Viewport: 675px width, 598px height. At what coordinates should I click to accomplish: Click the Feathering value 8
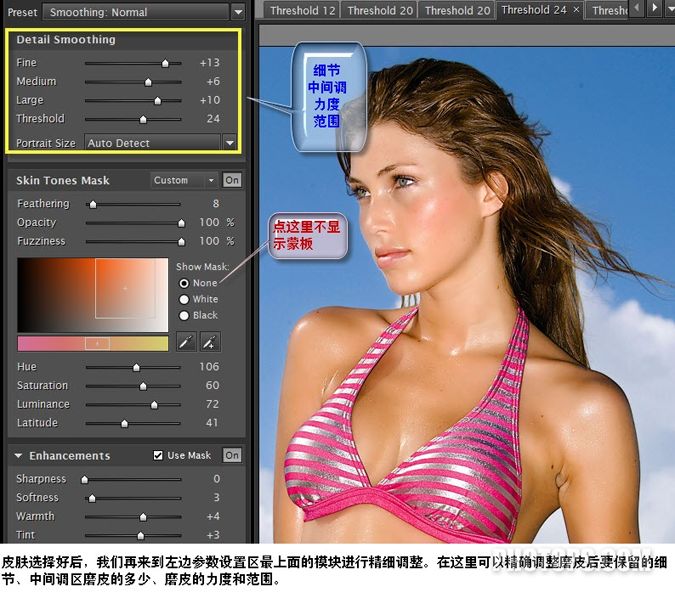coord(216,204)
